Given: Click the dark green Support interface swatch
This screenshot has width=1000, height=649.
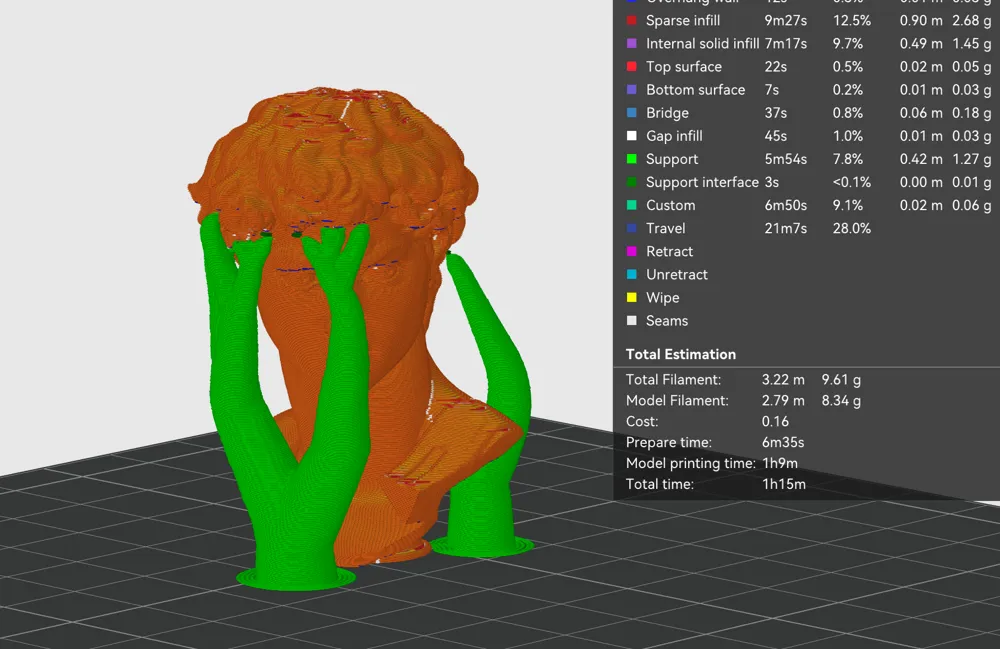Looking at the screenshot, I should click(631, 182).
